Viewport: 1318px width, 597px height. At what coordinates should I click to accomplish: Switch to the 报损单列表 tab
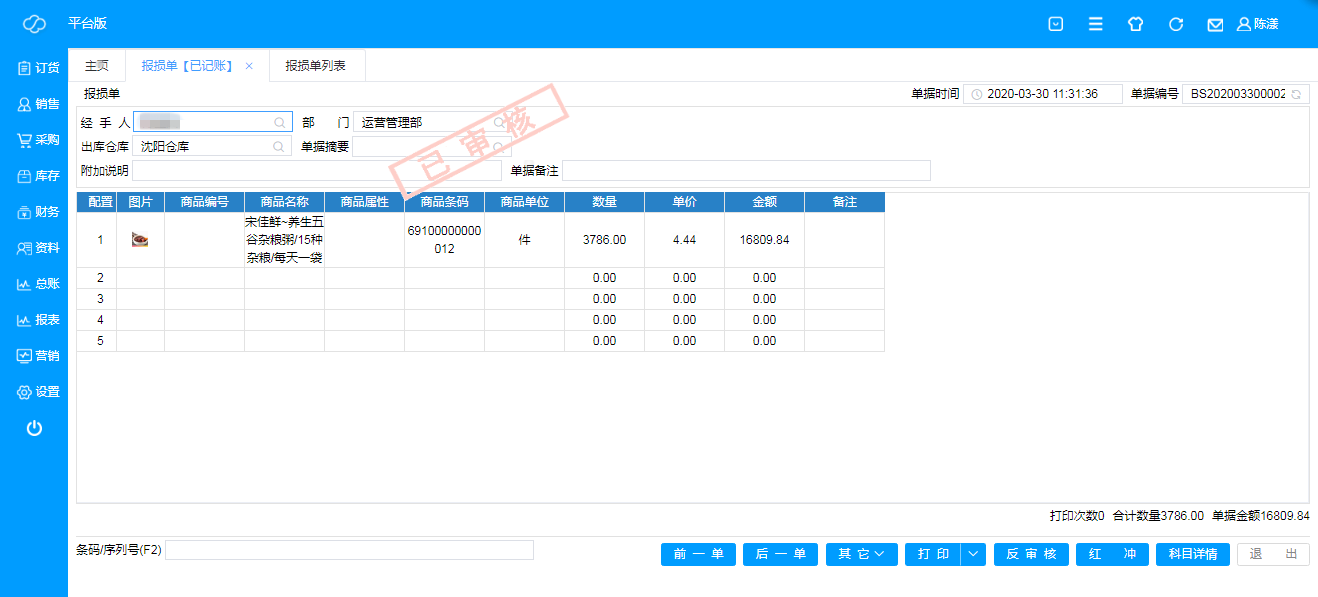point(316,65)
